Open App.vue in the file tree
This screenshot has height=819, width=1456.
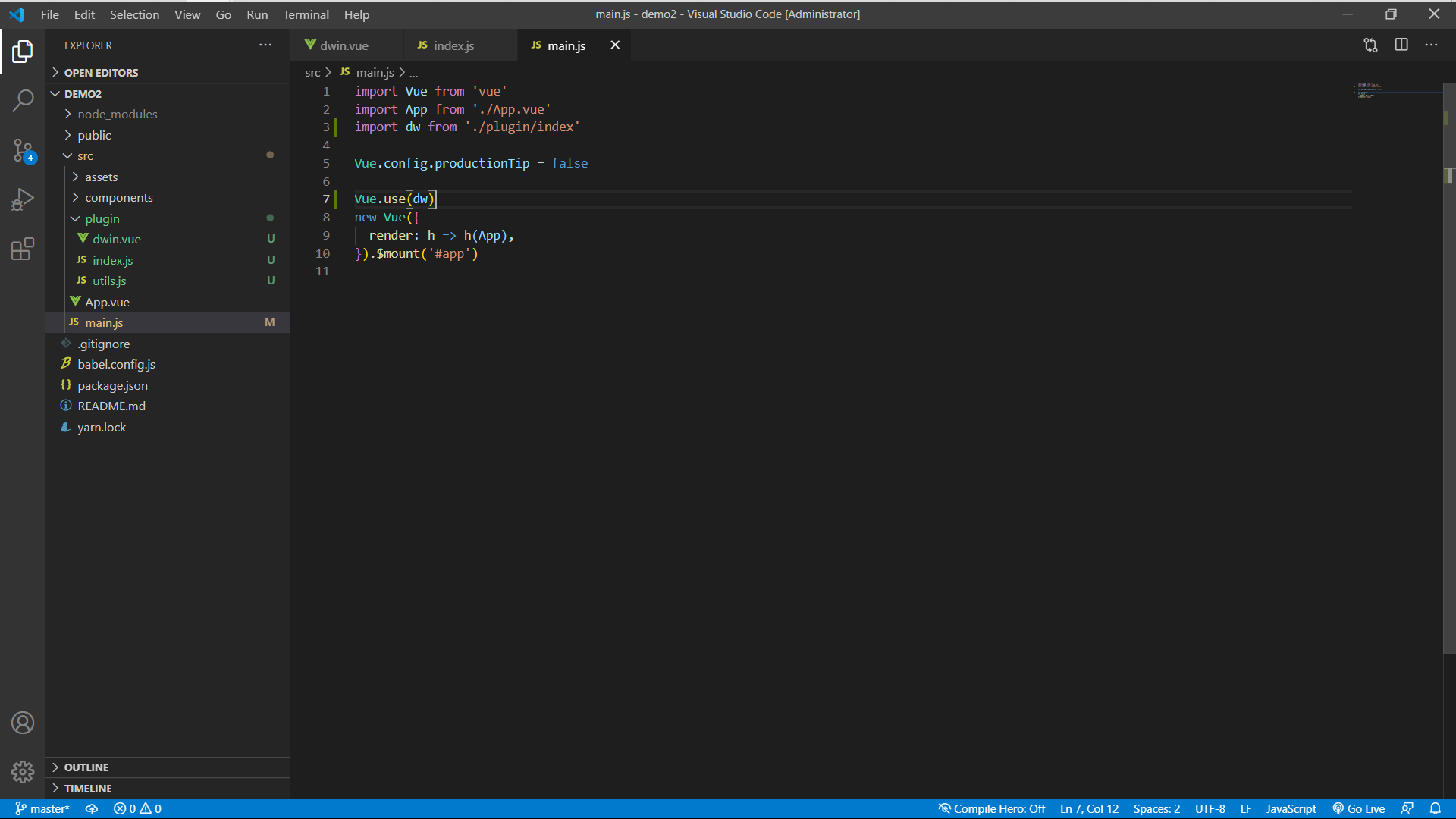(168, 302)
